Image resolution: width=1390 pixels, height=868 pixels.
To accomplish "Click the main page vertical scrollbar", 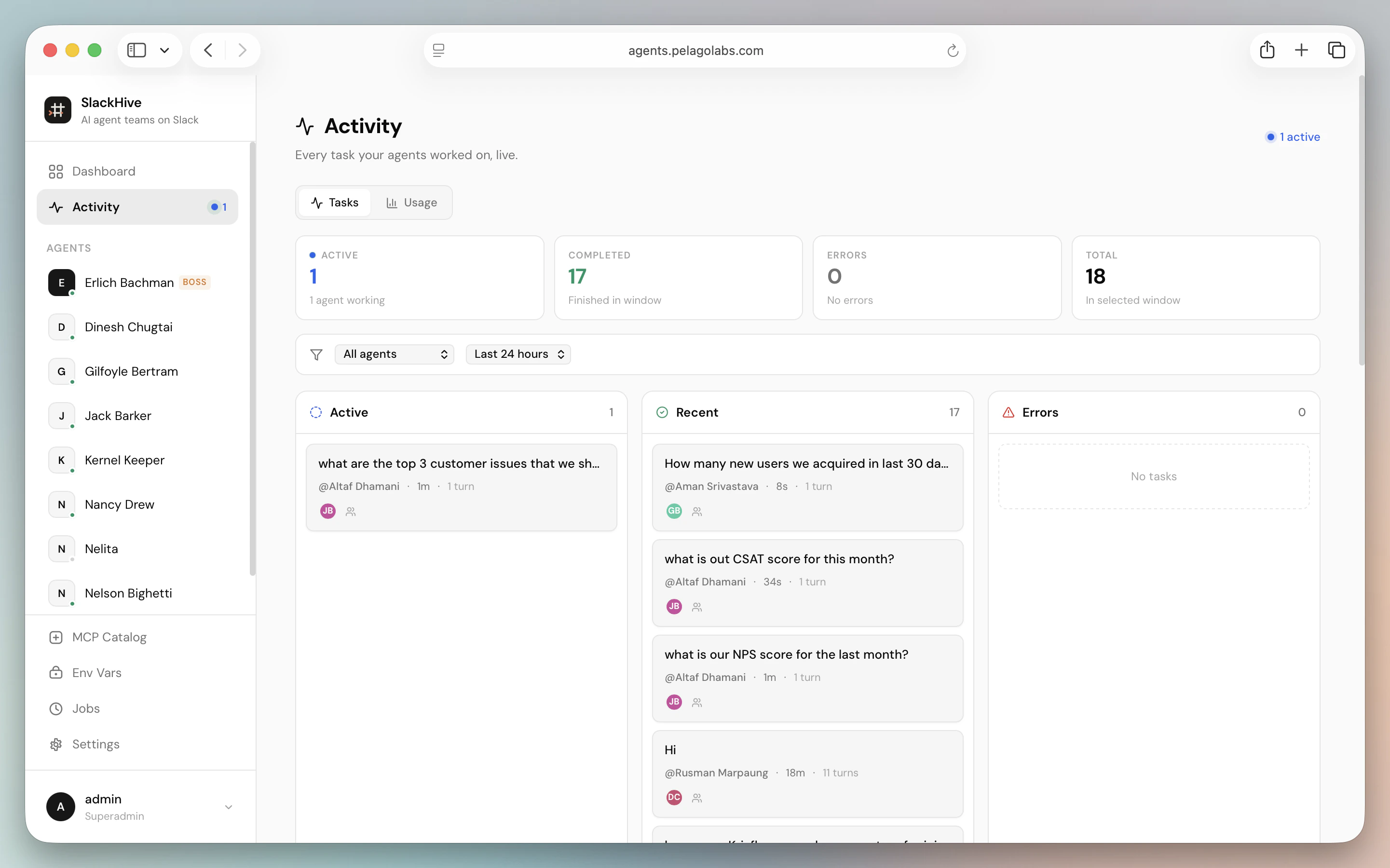I will [x=1361, y=221].
